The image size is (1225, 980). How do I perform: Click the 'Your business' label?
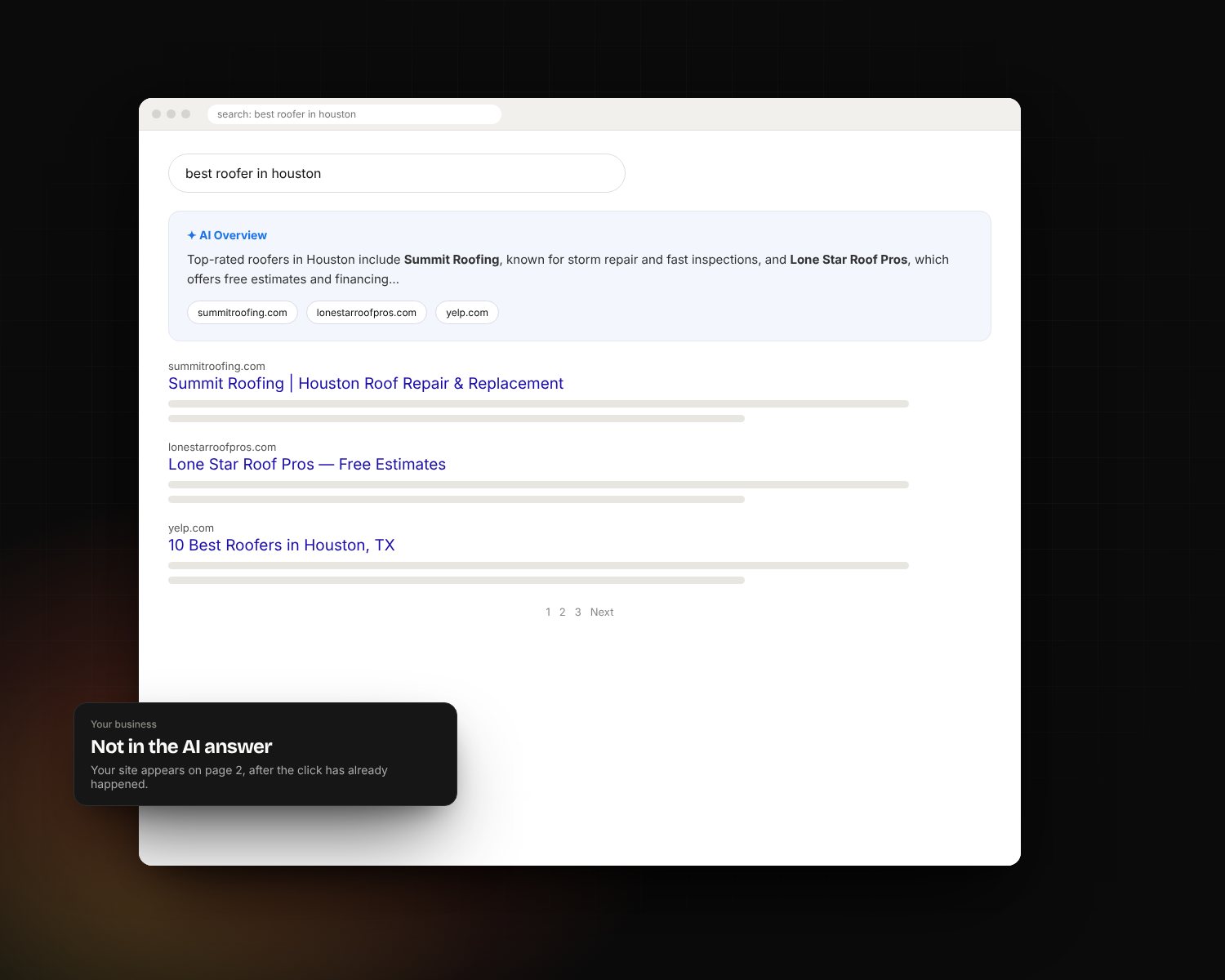click(123, 724)
